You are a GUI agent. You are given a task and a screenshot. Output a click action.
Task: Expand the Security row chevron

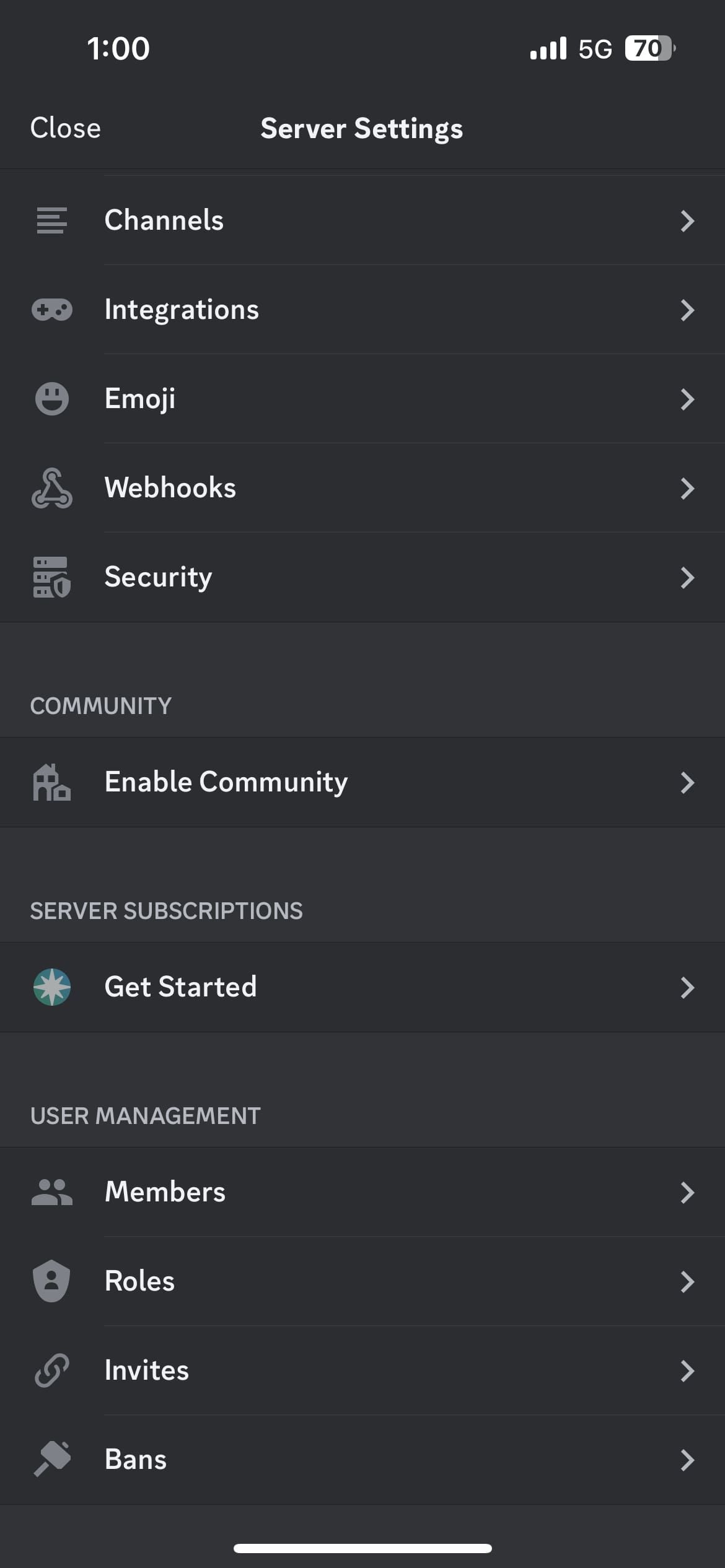687,577
